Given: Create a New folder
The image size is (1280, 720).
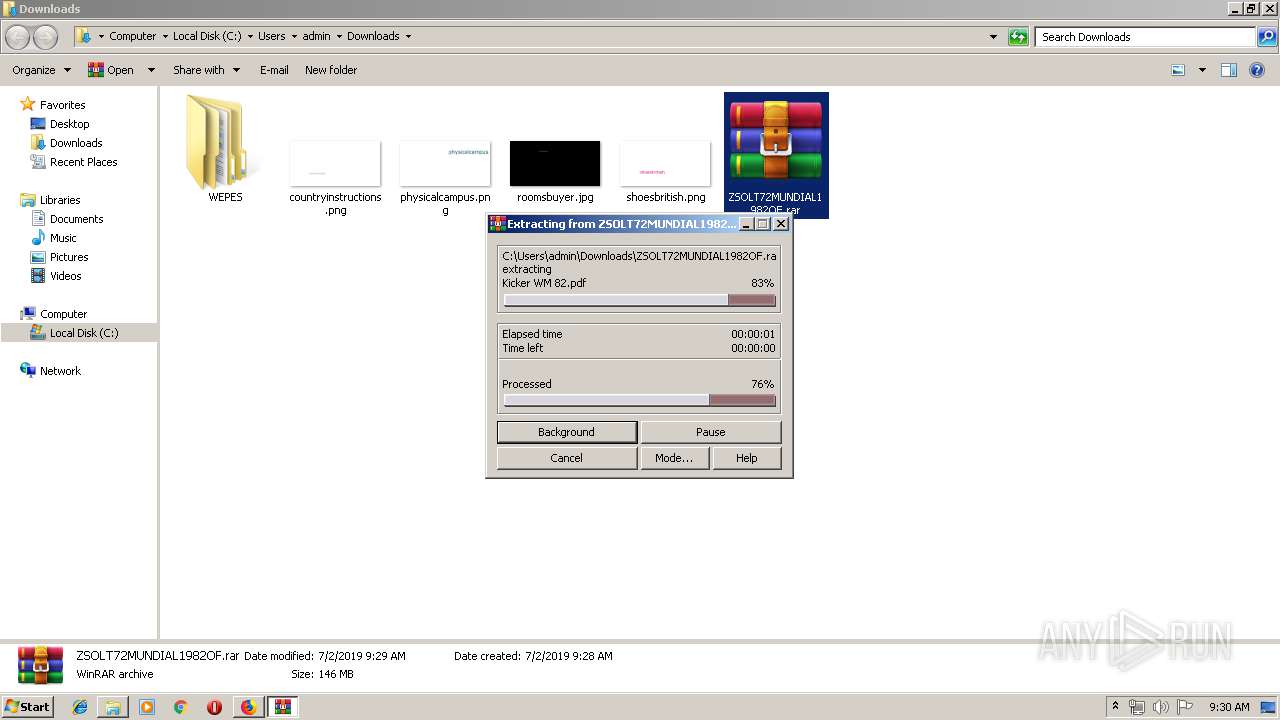Looking at the screenshot, I should tap(331, 70).
